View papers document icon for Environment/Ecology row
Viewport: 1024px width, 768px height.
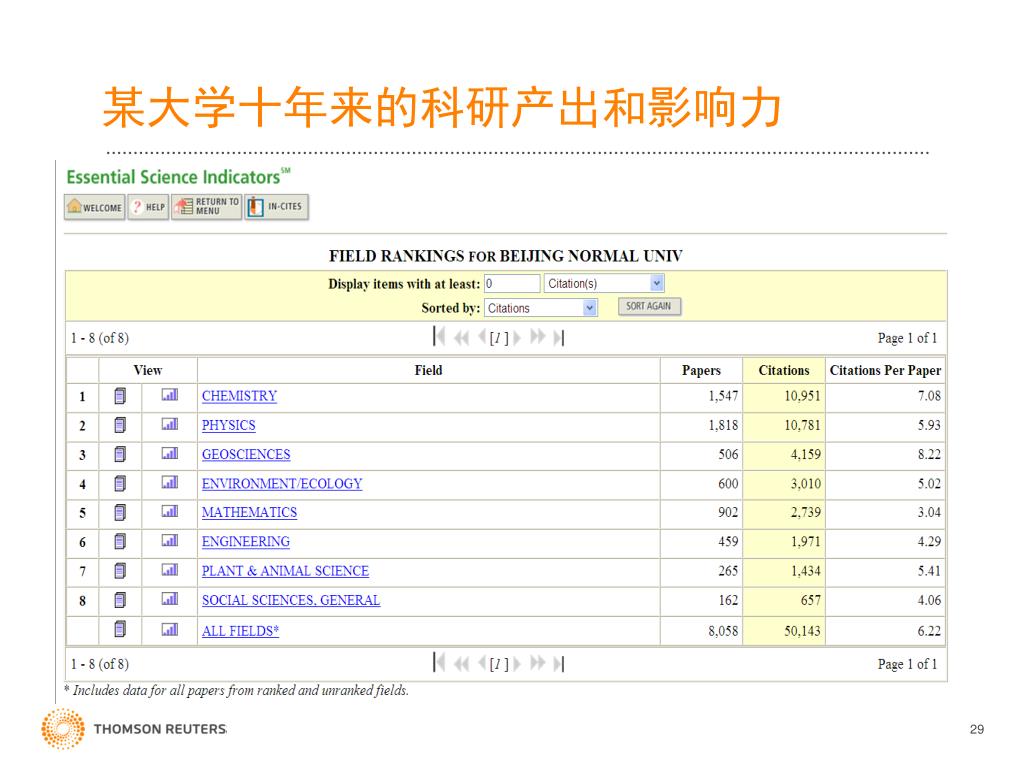(x=120, y=483)
